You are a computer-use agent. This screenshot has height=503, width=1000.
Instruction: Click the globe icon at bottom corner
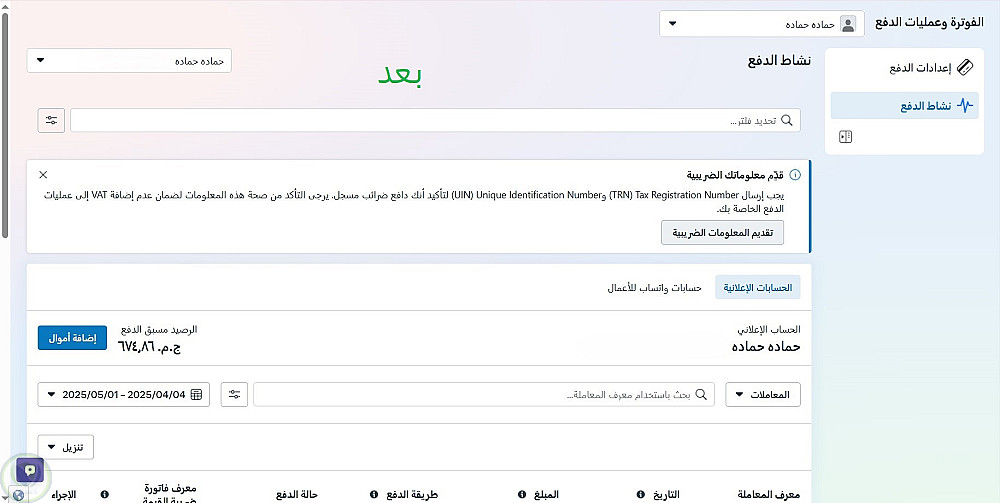pos(18,495)
